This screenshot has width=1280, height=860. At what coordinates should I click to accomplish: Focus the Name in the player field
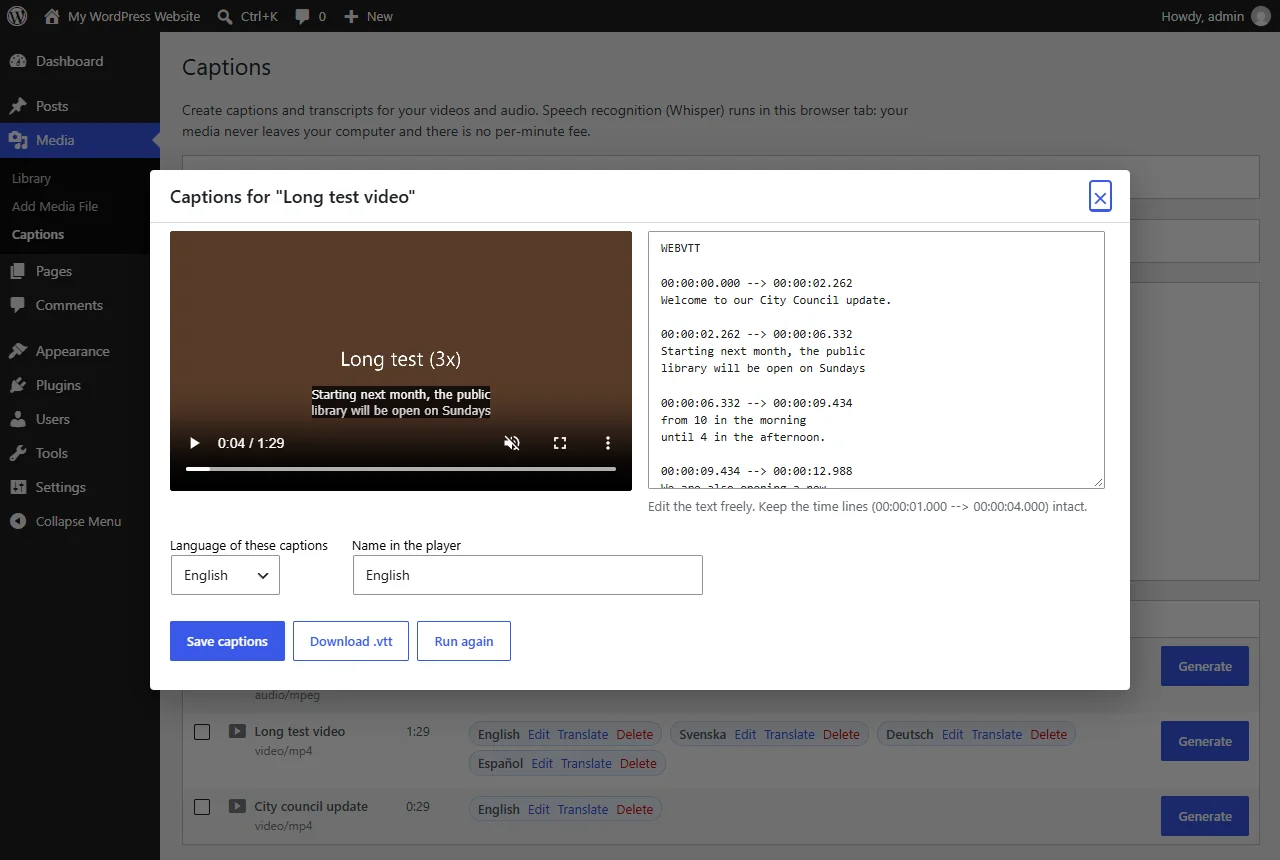click(x=528, y=575)
